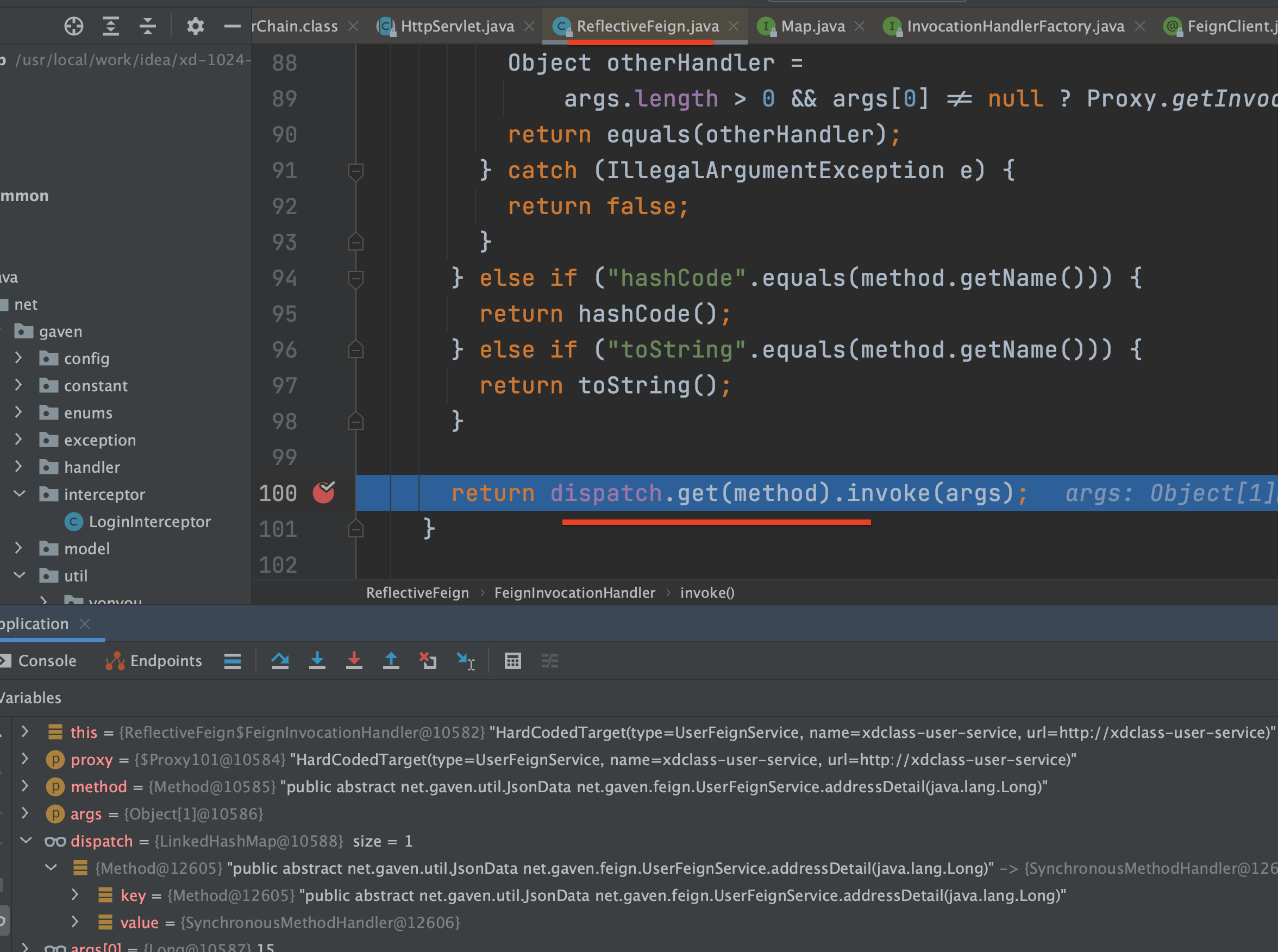Toggle fold marker on line 91
This screenshot has width=1278, height=952.
pyautogui.click(x=355, y=171)
